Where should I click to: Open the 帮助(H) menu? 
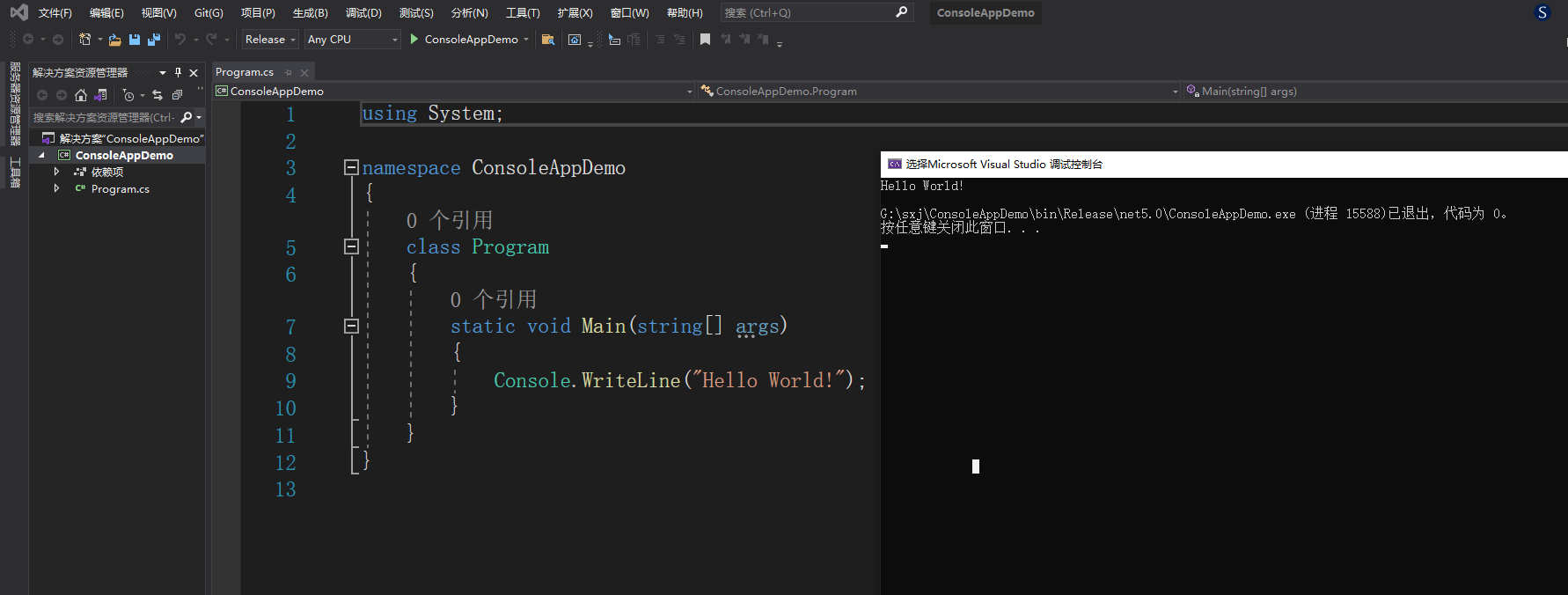click(685, 12)
